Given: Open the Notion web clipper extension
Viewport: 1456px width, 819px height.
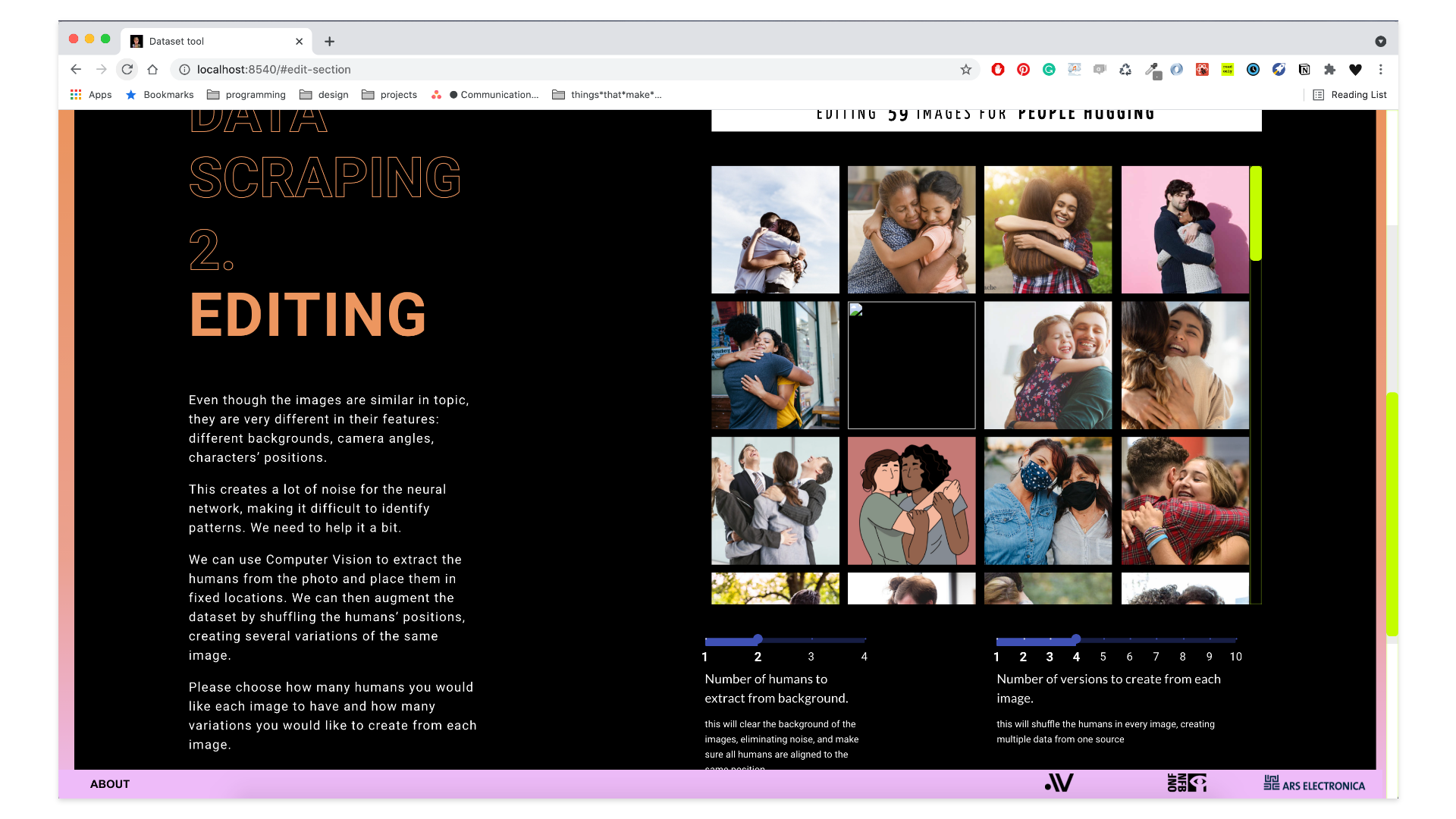Looking at the screenshot, I should click(x=1304, y=70).
